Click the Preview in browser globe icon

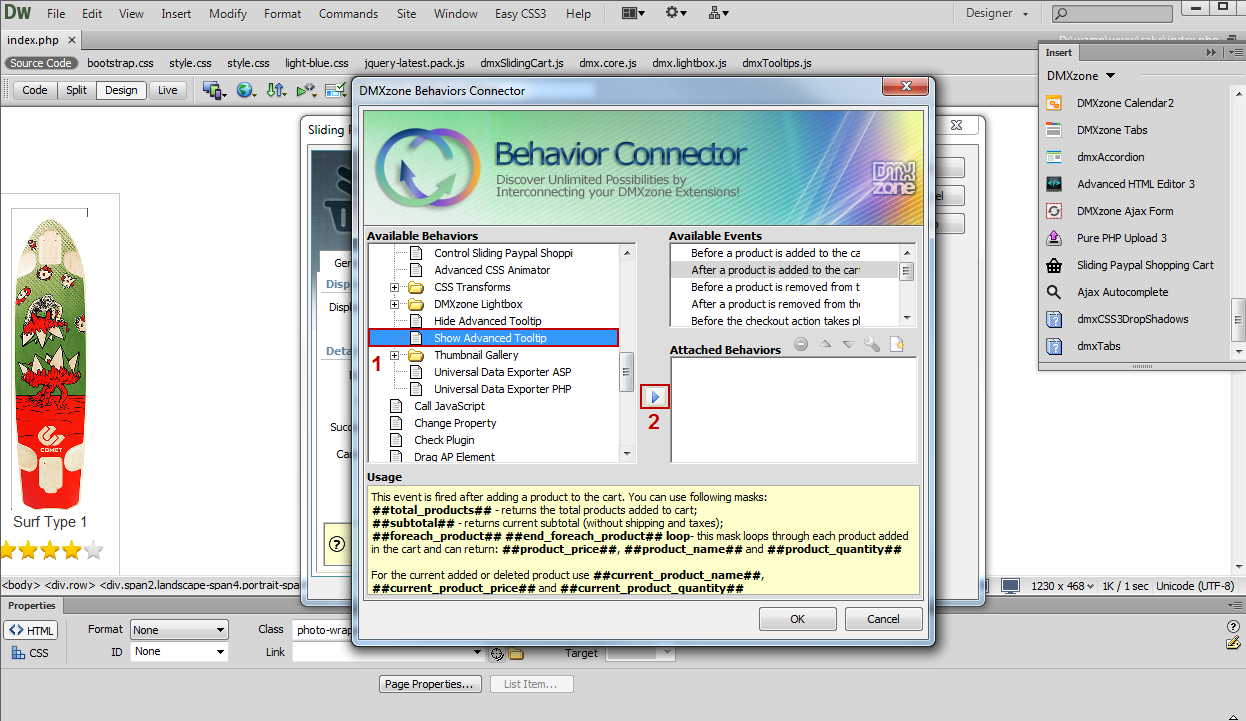(245, 90)
